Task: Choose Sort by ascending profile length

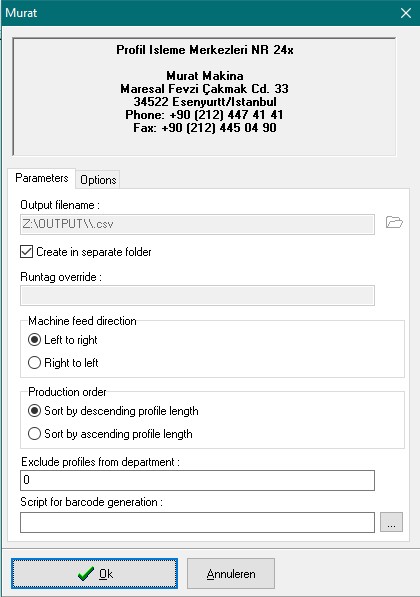Action: pos(110,434)
